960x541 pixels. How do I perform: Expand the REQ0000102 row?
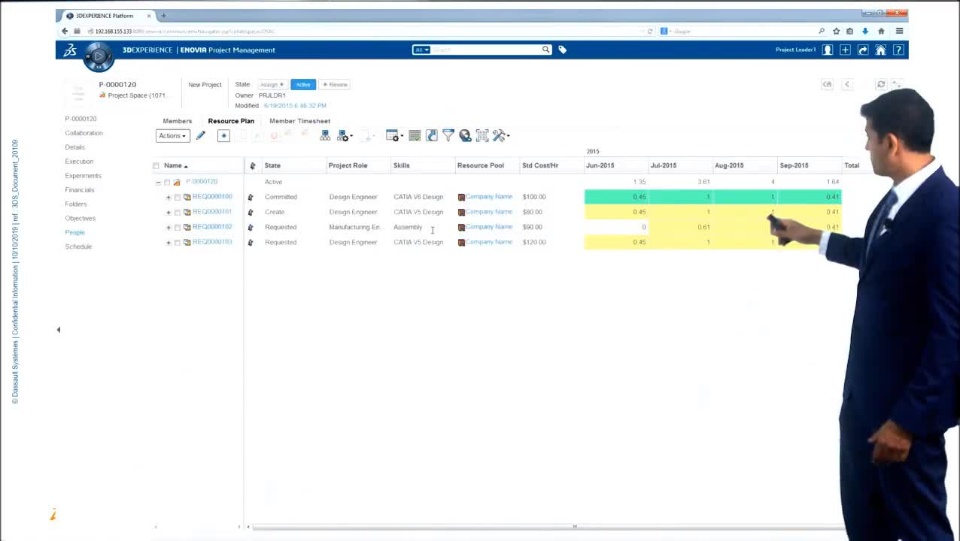point(168,228)
